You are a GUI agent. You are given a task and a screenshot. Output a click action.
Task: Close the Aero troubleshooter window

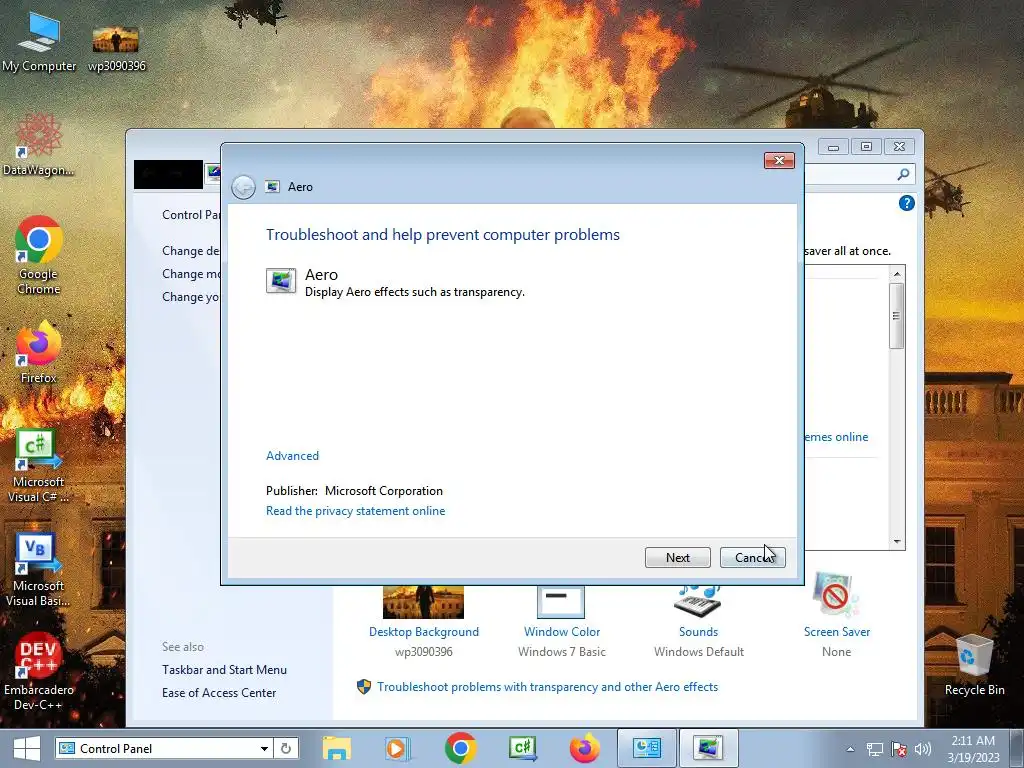[x=779, y=161]
